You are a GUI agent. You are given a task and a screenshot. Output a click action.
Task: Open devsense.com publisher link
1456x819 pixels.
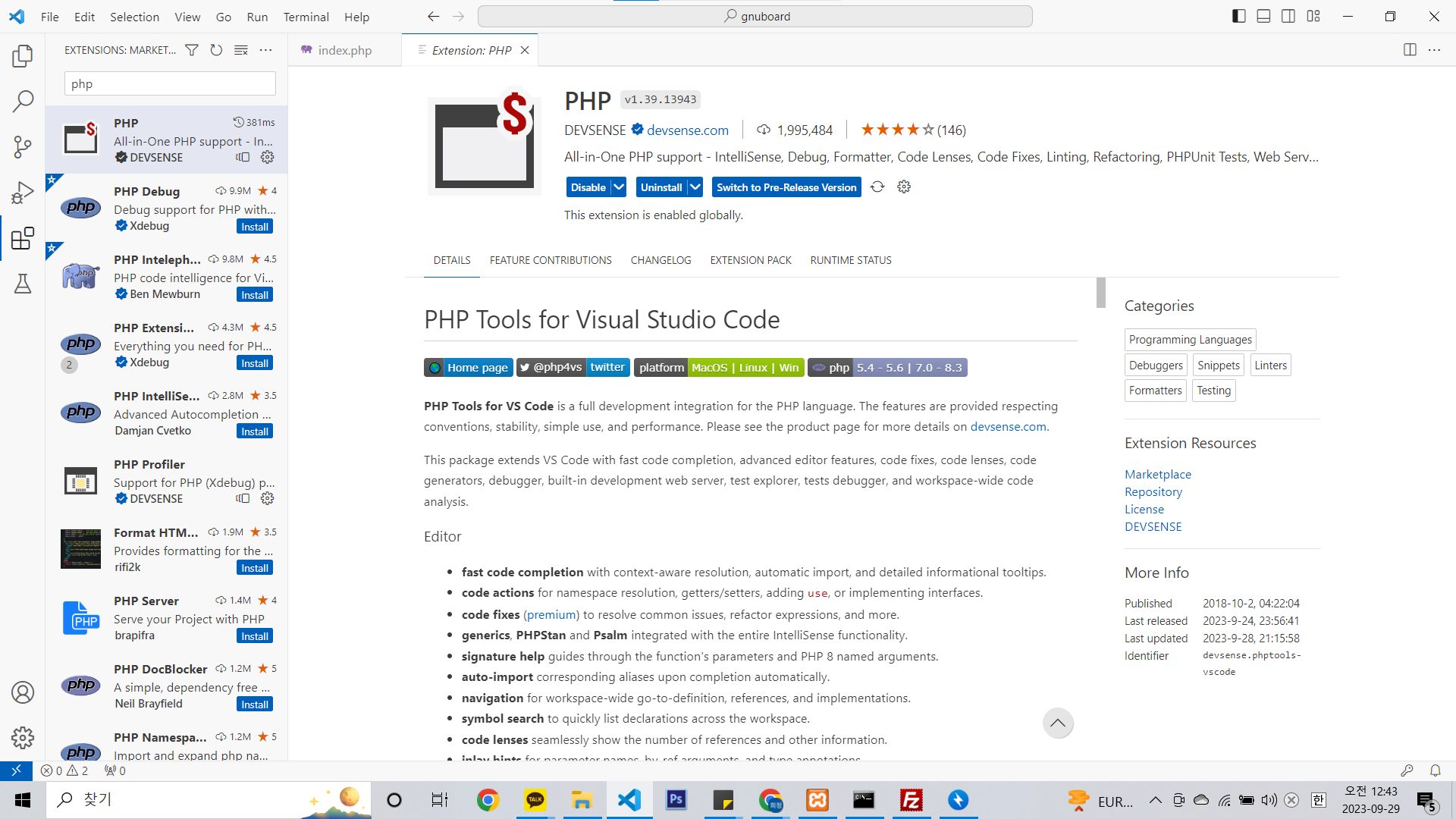click(687, 130)
